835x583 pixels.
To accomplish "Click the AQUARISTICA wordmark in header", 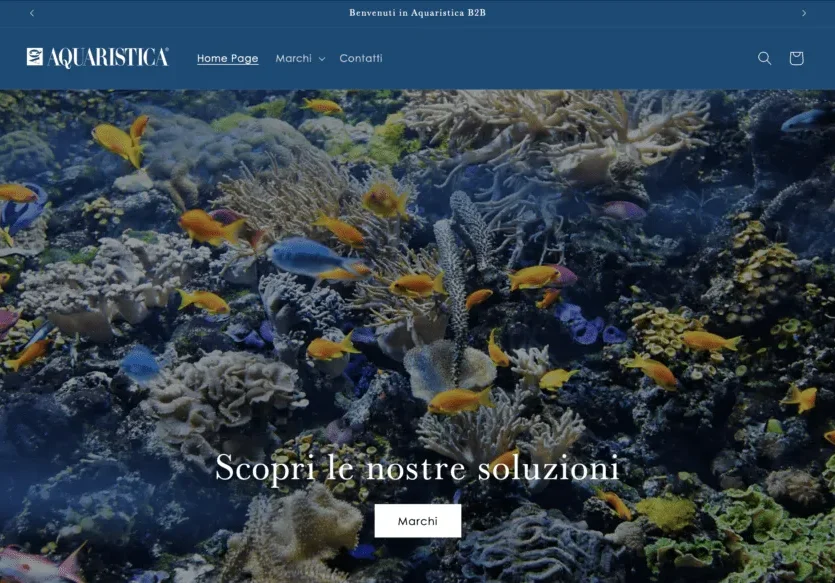I will pos(108,58).
